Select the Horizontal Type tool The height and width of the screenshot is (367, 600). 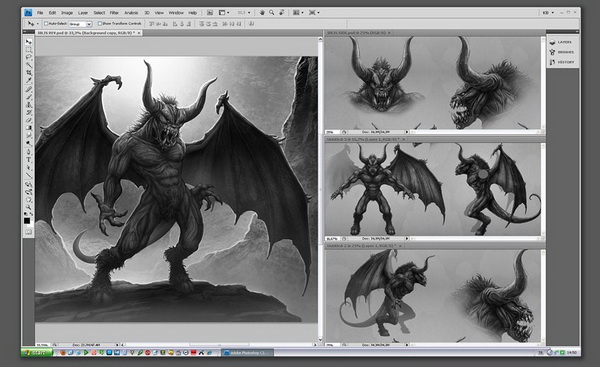28,160
